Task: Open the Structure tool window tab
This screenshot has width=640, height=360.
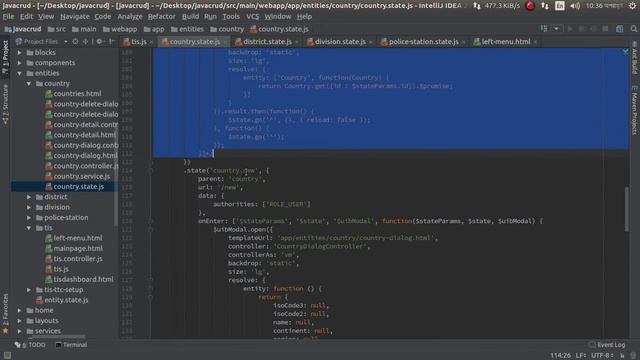Action: [5, 104]
